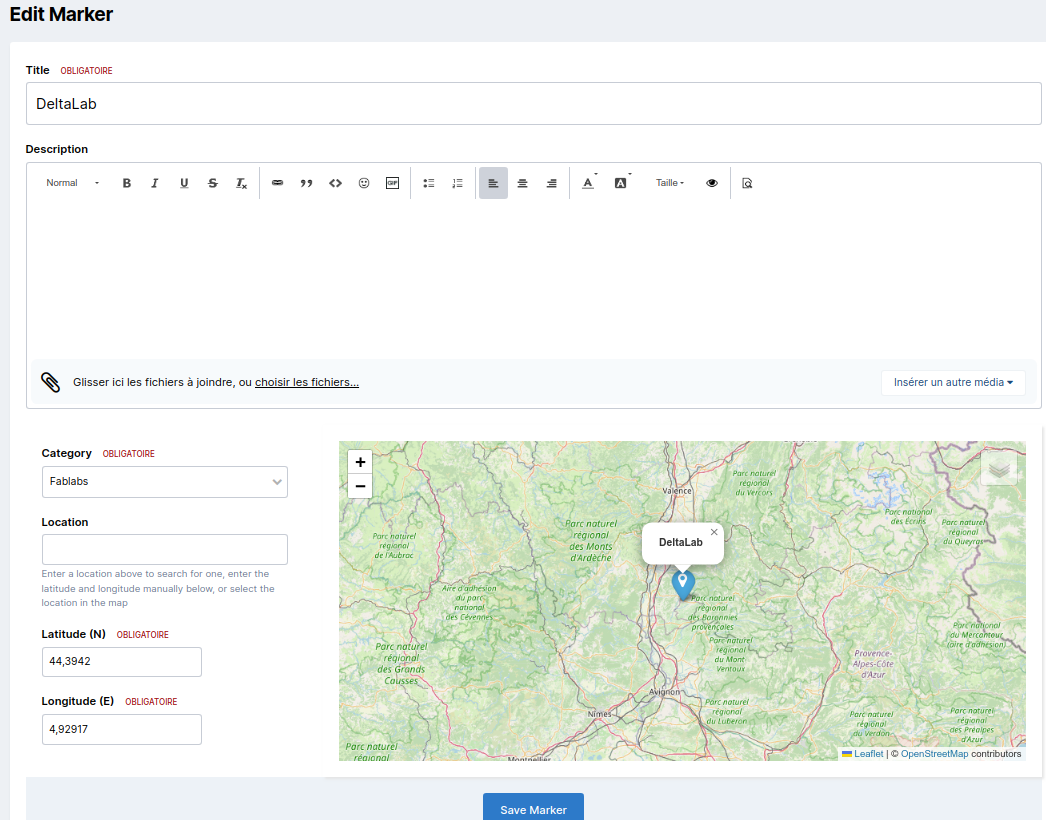The image size is (1046, 820).
Task: Align description text to the right
Action: point(552,183)
